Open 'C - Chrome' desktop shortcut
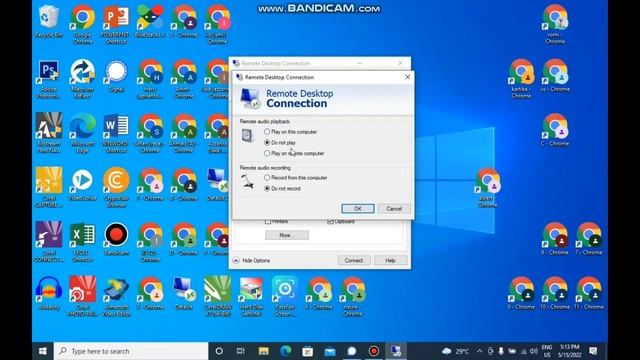This screenshot has width=640, height=360. point(555,130)
